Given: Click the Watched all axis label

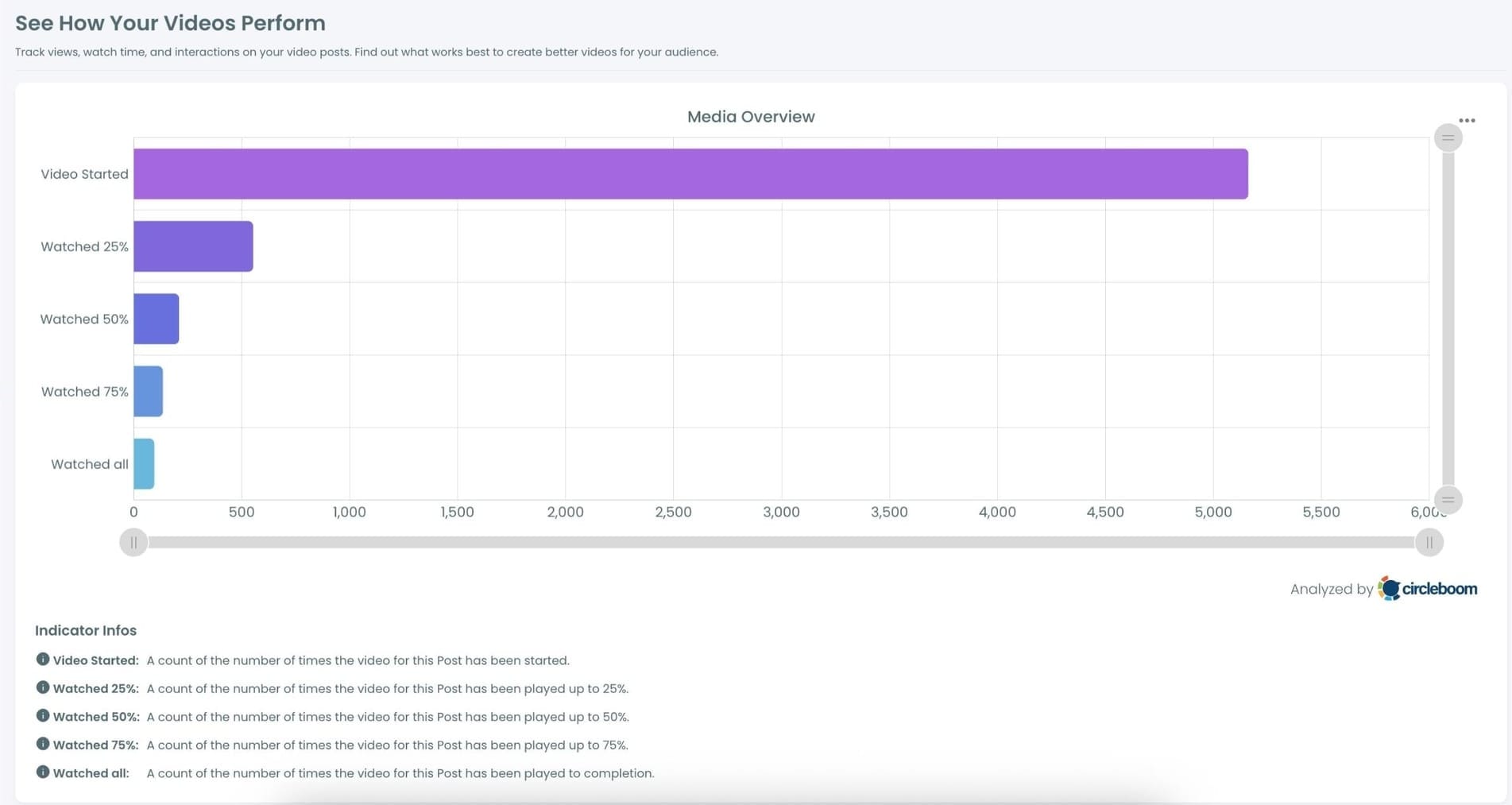Looking at the screenshot, I should click(x=89, y=463).
